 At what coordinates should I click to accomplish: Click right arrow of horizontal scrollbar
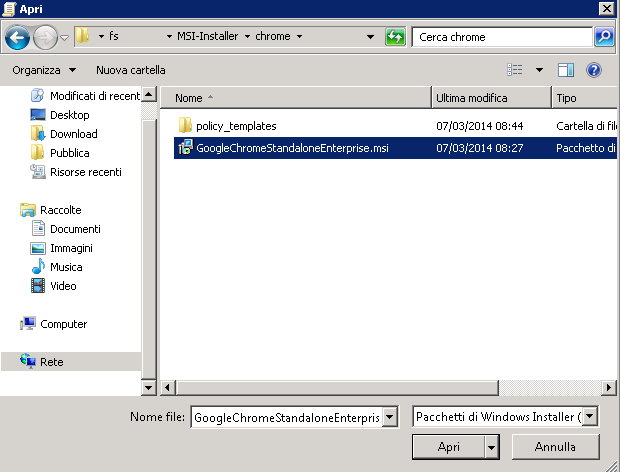[x=609, y=387]
